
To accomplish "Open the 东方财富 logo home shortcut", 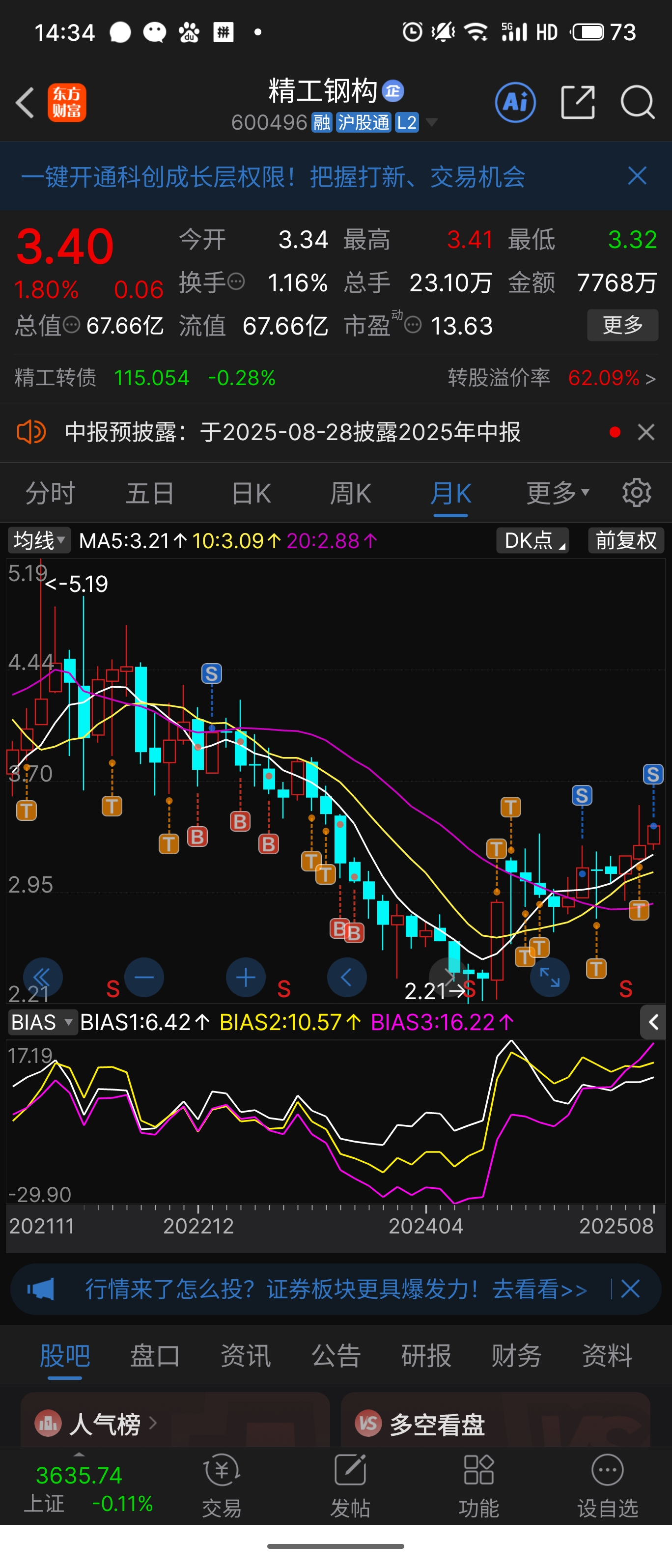I will click(x=67, y=102).
